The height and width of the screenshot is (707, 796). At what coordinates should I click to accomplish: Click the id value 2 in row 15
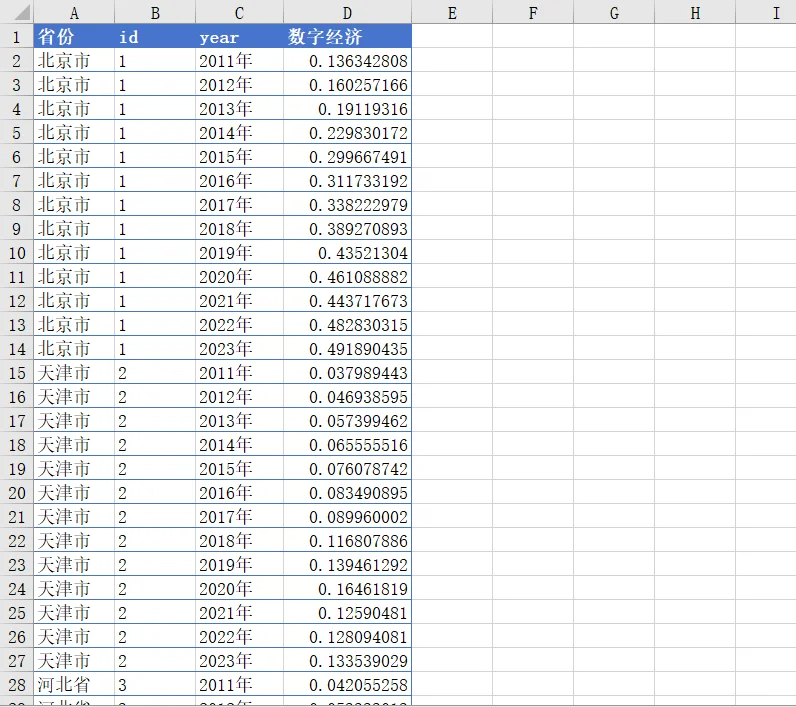[x=155, y=373]
